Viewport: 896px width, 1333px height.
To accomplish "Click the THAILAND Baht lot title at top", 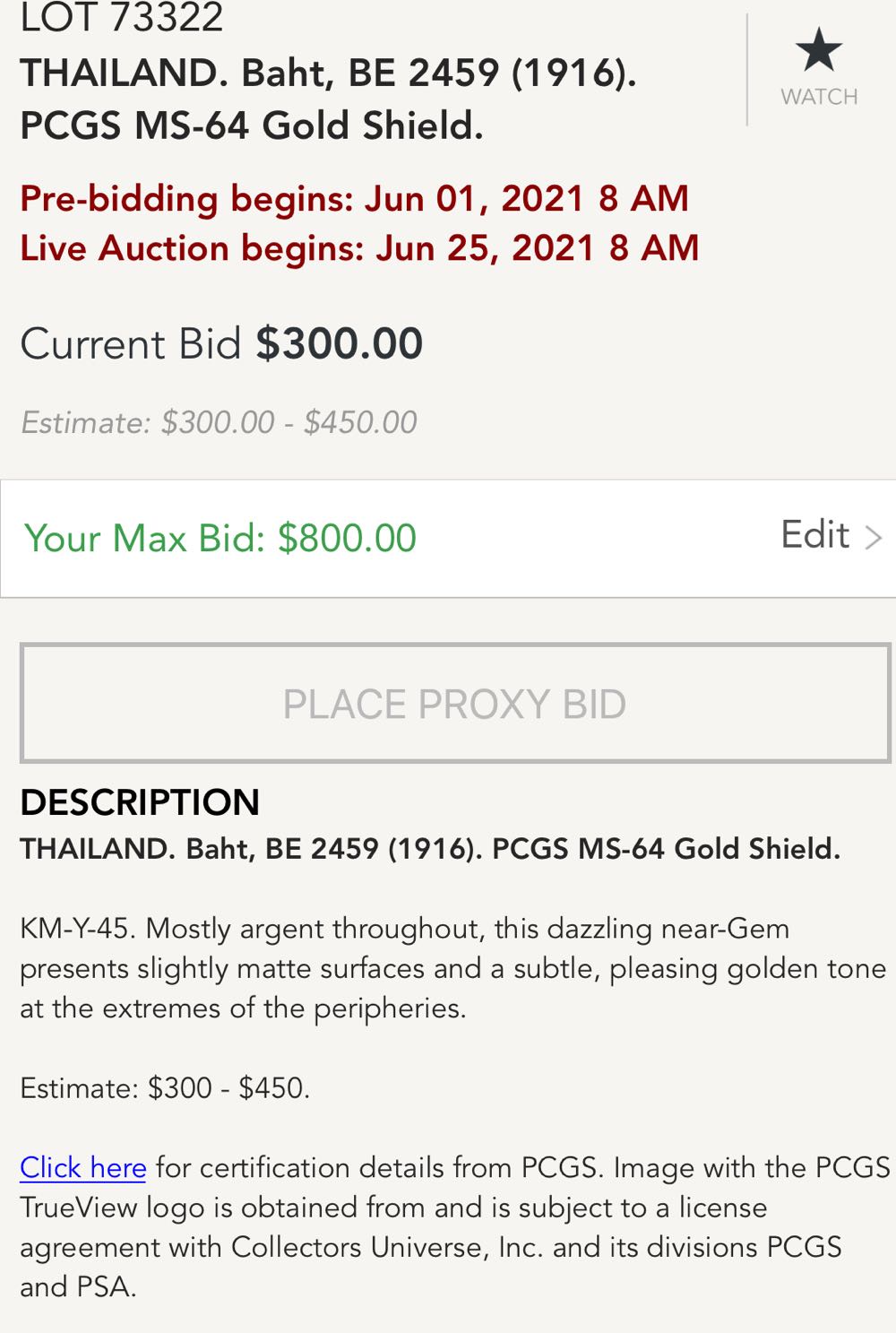I will 328,74.
